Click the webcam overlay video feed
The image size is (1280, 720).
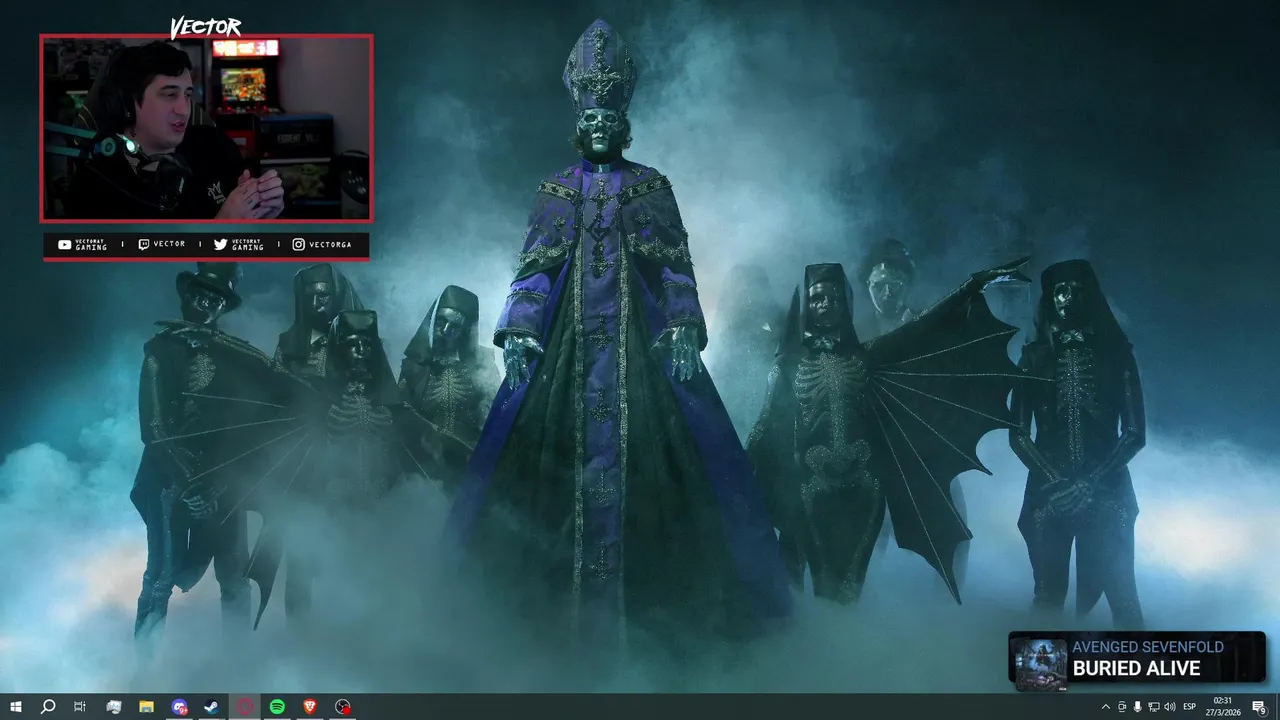tap(206, 128)
